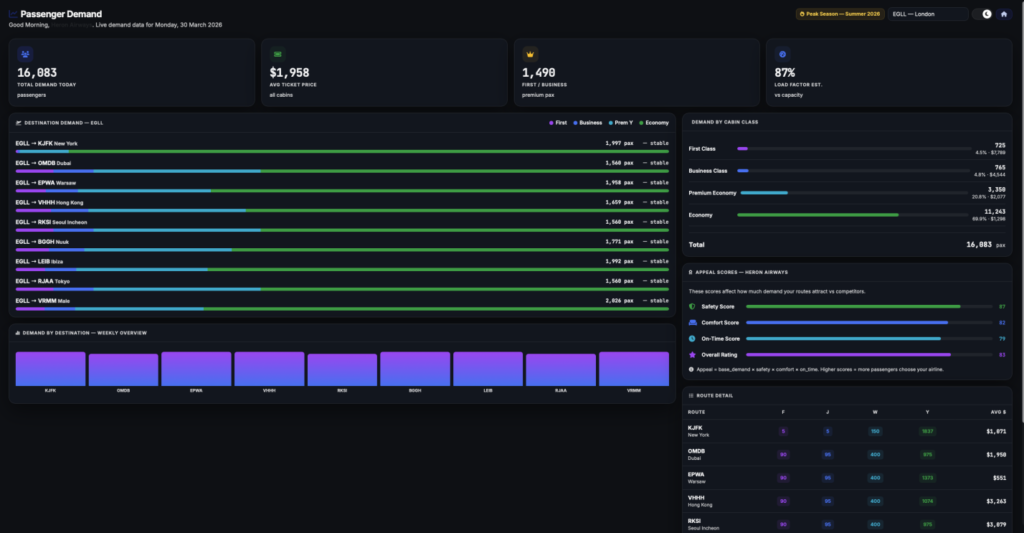Toggle the Economy legend item
Viewport: 1024px width, 533px height.
click(x=654, y=122)
